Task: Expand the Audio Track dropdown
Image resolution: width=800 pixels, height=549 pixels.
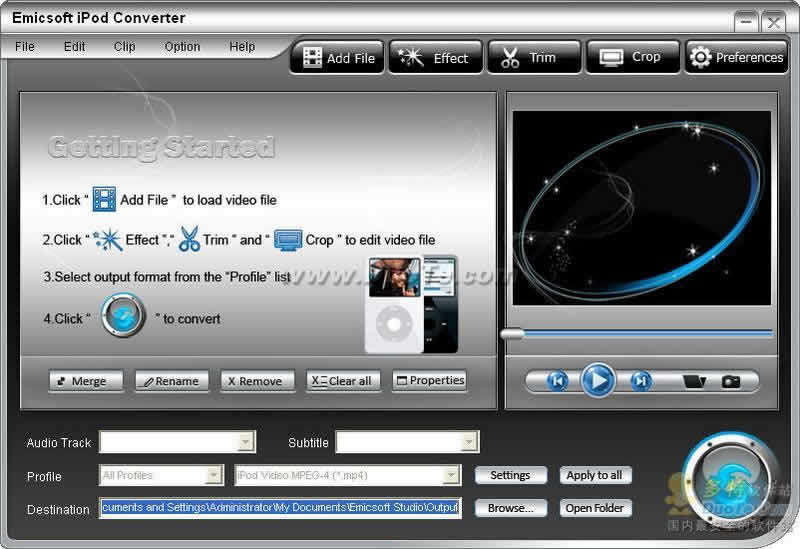Action: (246, 442)
